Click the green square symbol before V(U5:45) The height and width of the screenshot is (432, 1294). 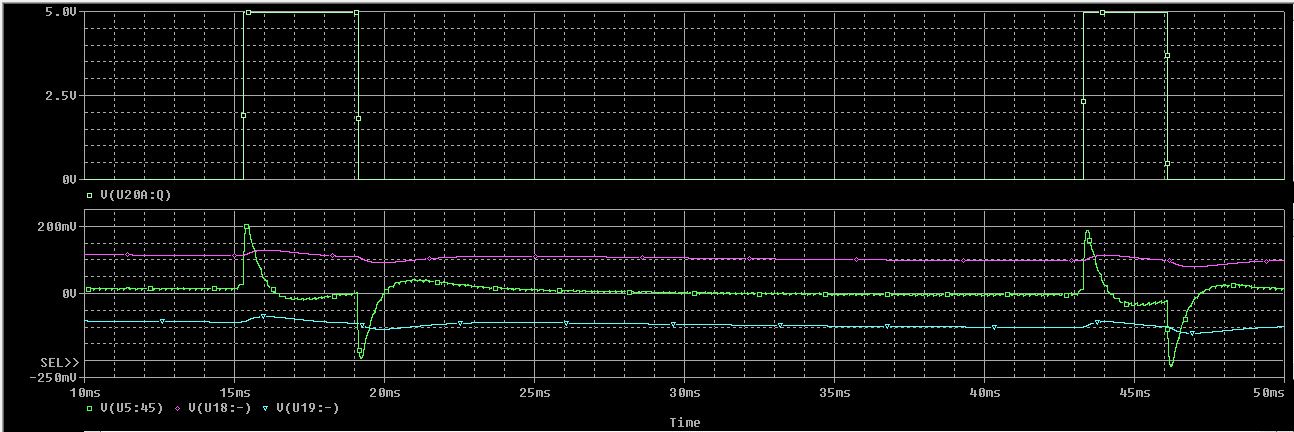click(x=90, y=408)
